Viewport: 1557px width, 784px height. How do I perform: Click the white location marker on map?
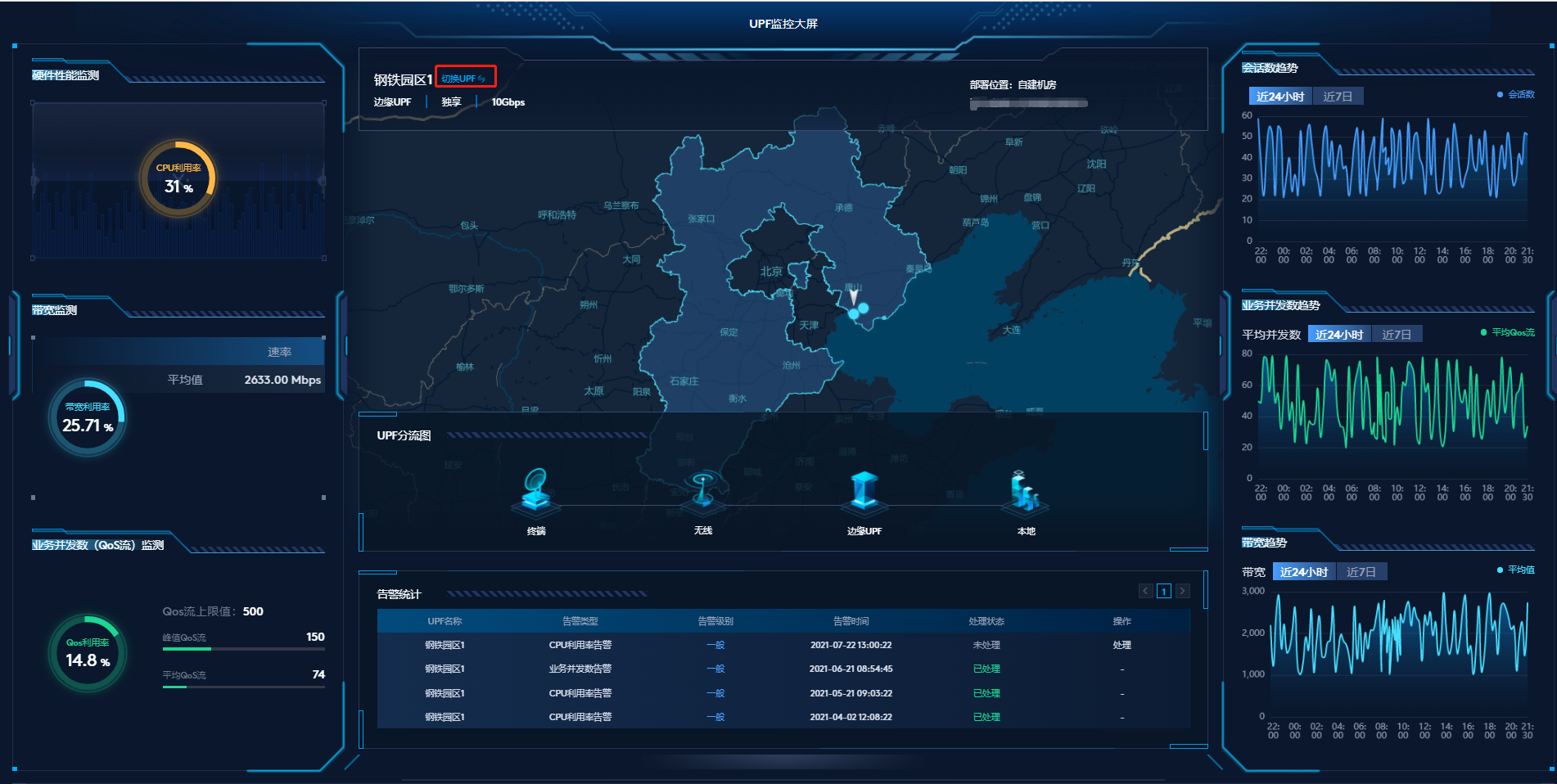pos(853,296)
